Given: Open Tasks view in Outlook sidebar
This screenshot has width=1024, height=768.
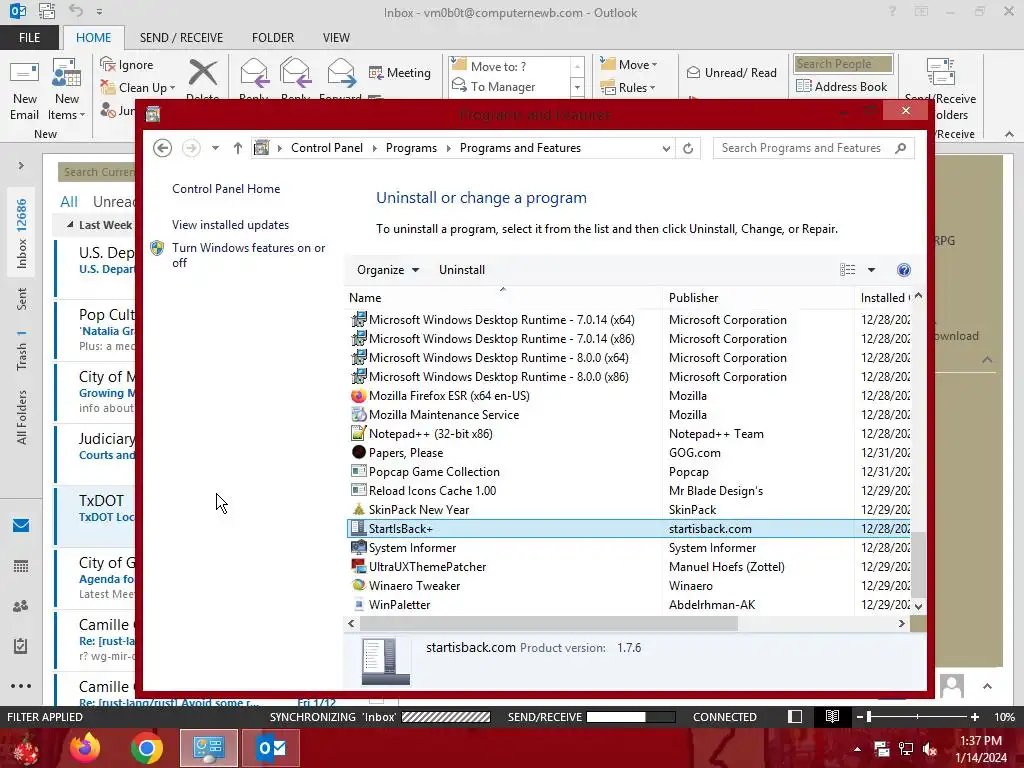Looking at the screenshot, I should 21,646.
